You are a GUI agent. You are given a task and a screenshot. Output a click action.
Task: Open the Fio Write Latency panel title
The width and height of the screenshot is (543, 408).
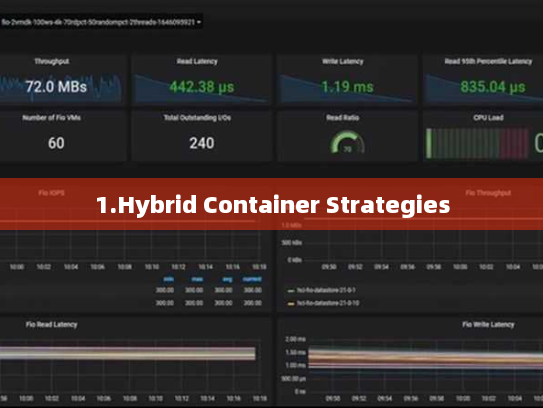coord(488,325)
